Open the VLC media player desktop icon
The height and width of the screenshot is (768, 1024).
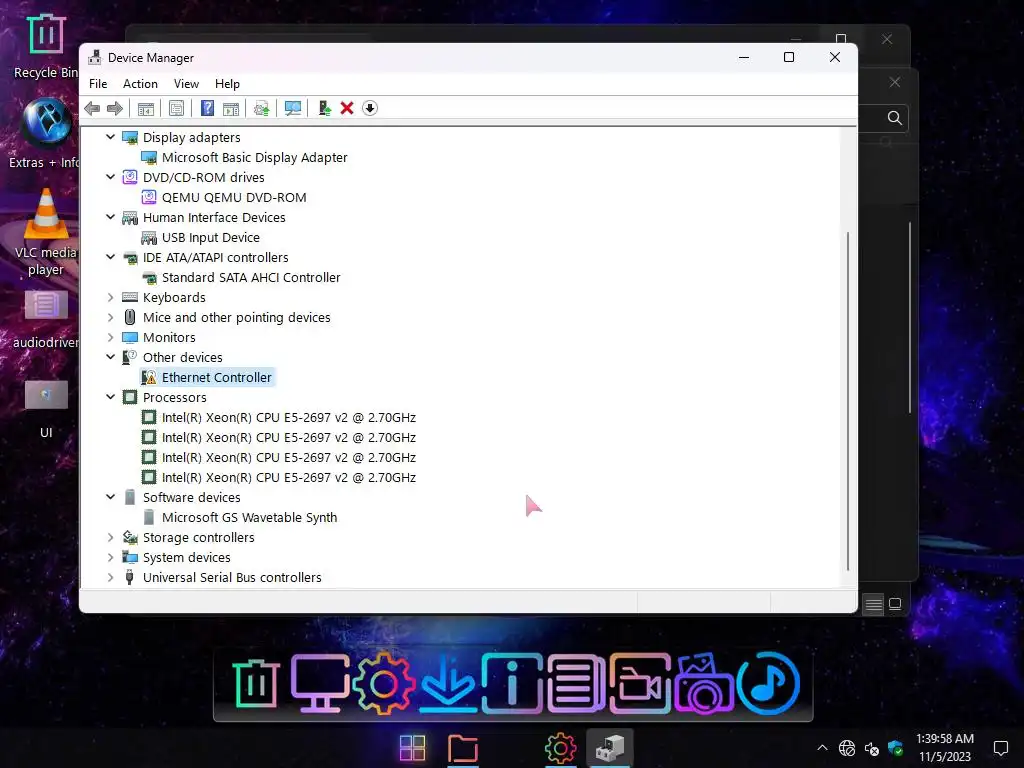[46, 232]
